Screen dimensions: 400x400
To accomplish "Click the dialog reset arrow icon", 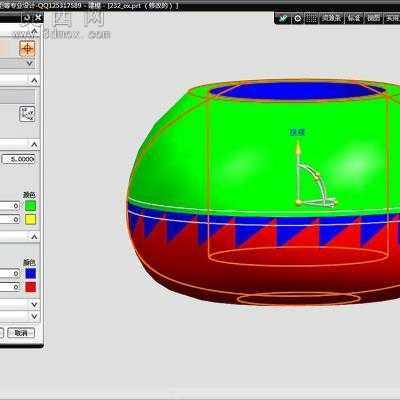I will 28,18.
